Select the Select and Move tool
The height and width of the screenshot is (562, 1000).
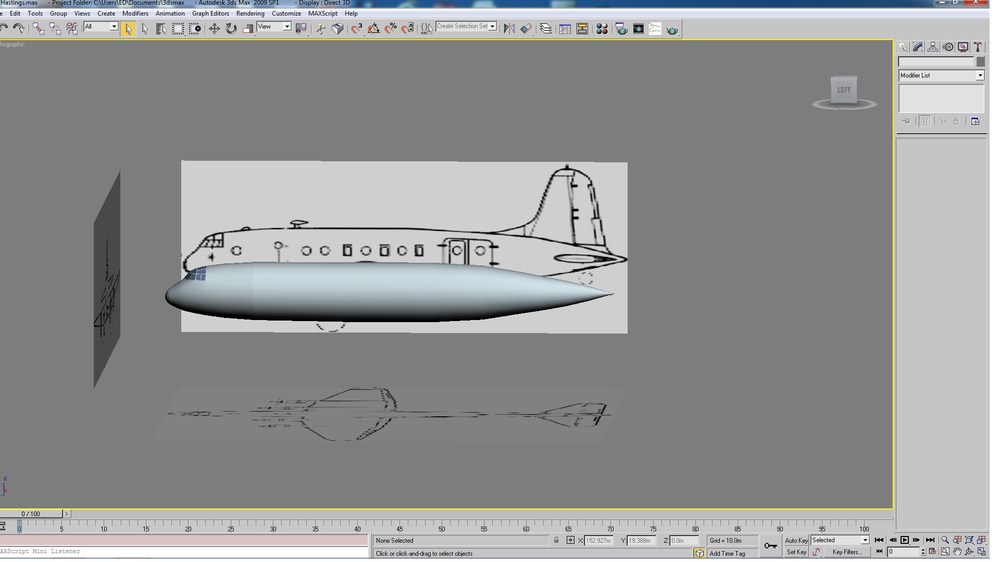coord(214,29)
